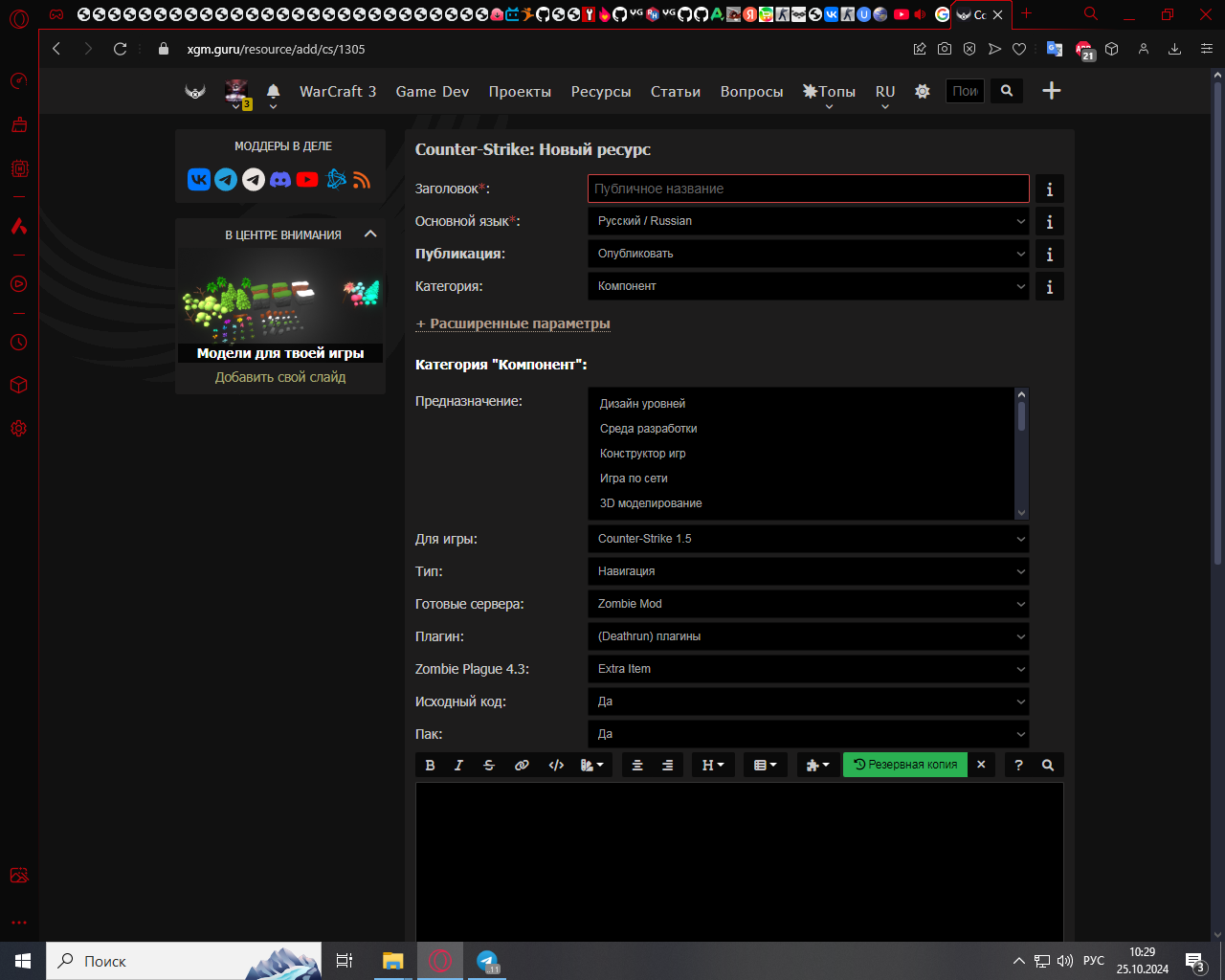Open the history clock in Opera sidebar
Viewport: 1225px width, 980px height.
[x=19, y=342]
